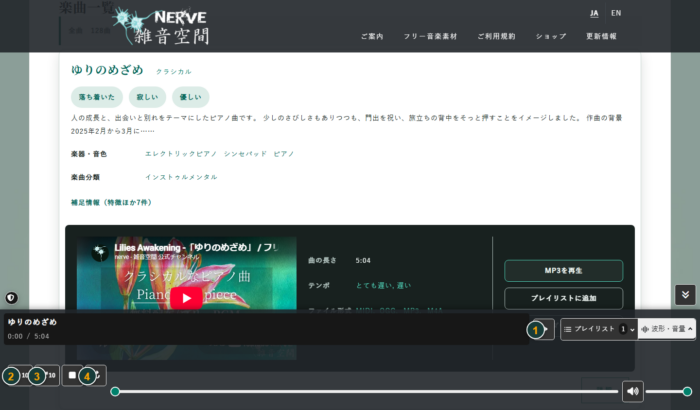Open the インストゥルメンタル category link
This screenshot has width=700, height=410.
pyautogui.click(x=181, y=177)
